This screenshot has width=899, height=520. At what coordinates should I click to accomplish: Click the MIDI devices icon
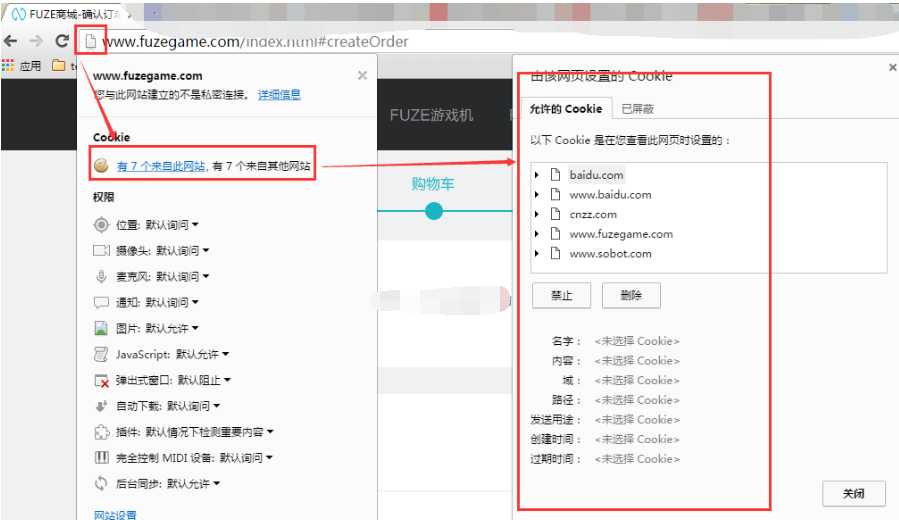[101, 458]
